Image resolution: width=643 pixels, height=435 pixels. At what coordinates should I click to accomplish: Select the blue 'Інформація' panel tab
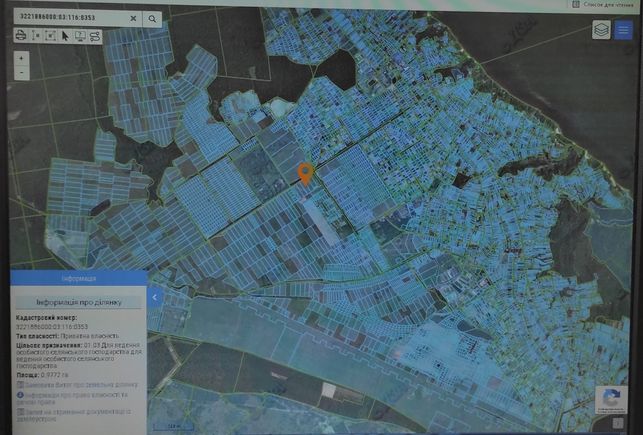pos(79,278)
